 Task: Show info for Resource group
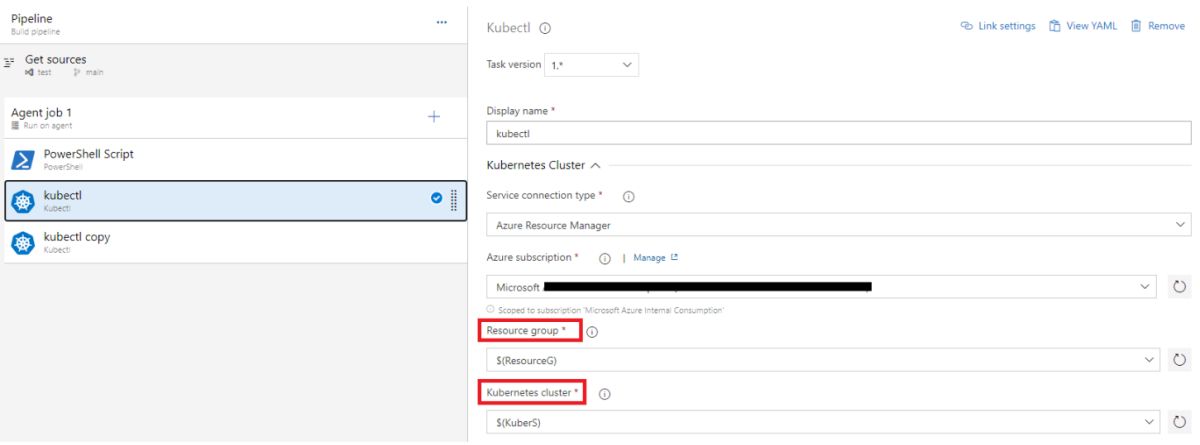(591, 333)
